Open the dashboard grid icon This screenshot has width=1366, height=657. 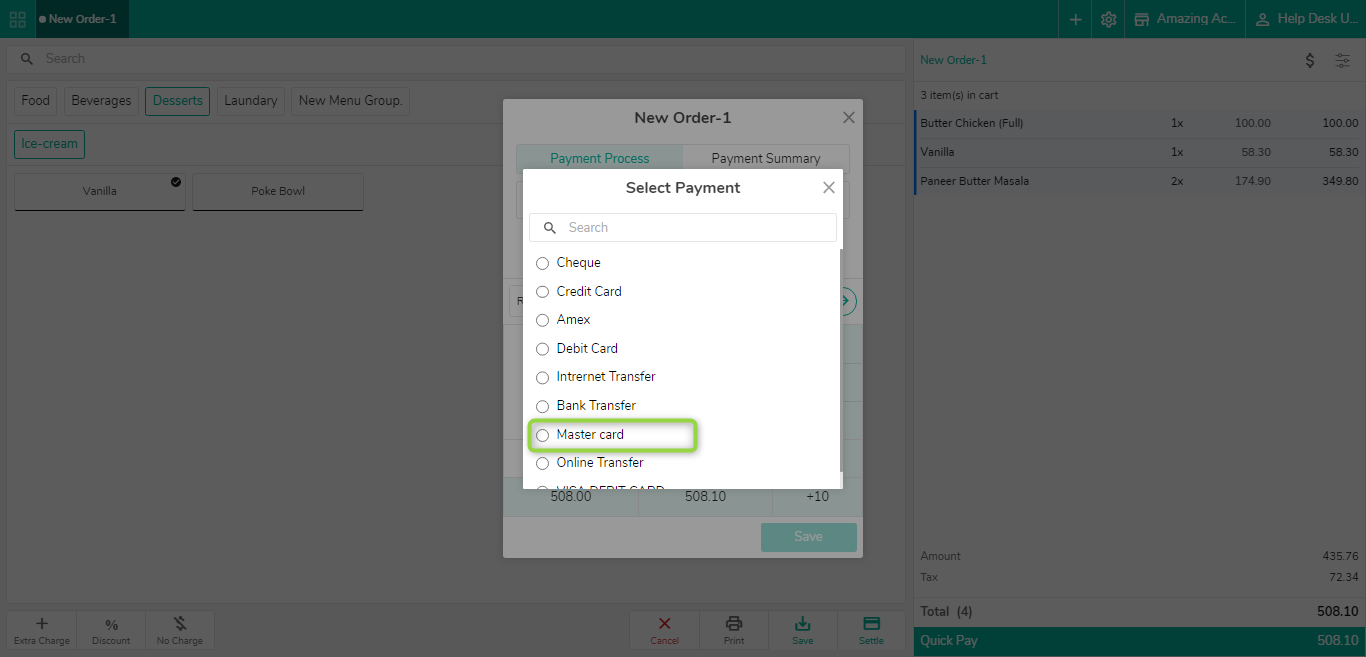pos(17,19)
